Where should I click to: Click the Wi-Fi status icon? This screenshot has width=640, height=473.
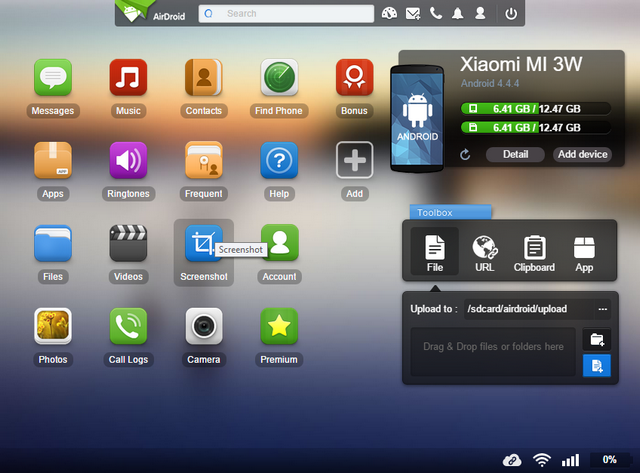(542, 460)
